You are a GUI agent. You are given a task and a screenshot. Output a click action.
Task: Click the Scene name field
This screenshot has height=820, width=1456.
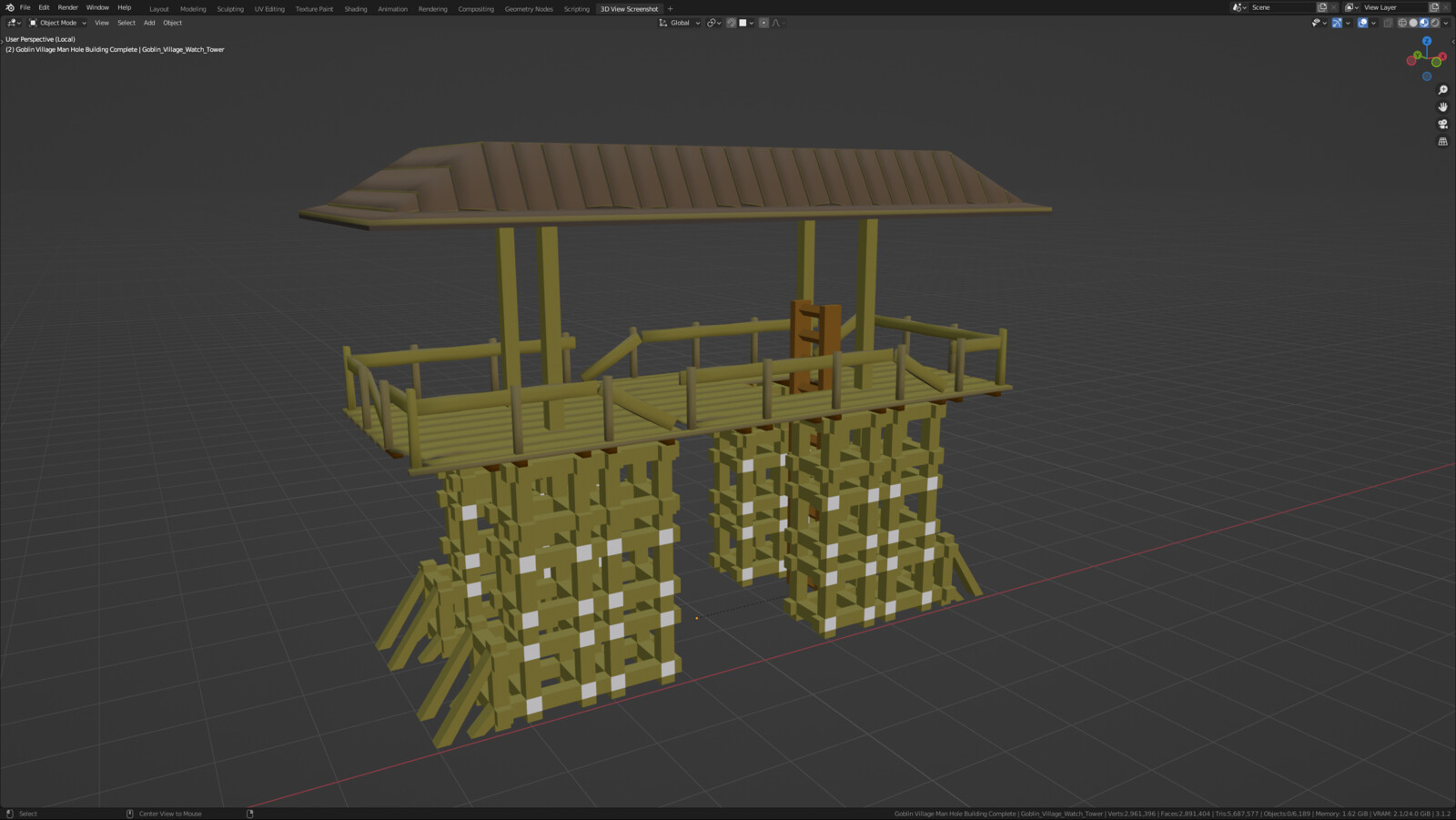[x=1282, y=7]
